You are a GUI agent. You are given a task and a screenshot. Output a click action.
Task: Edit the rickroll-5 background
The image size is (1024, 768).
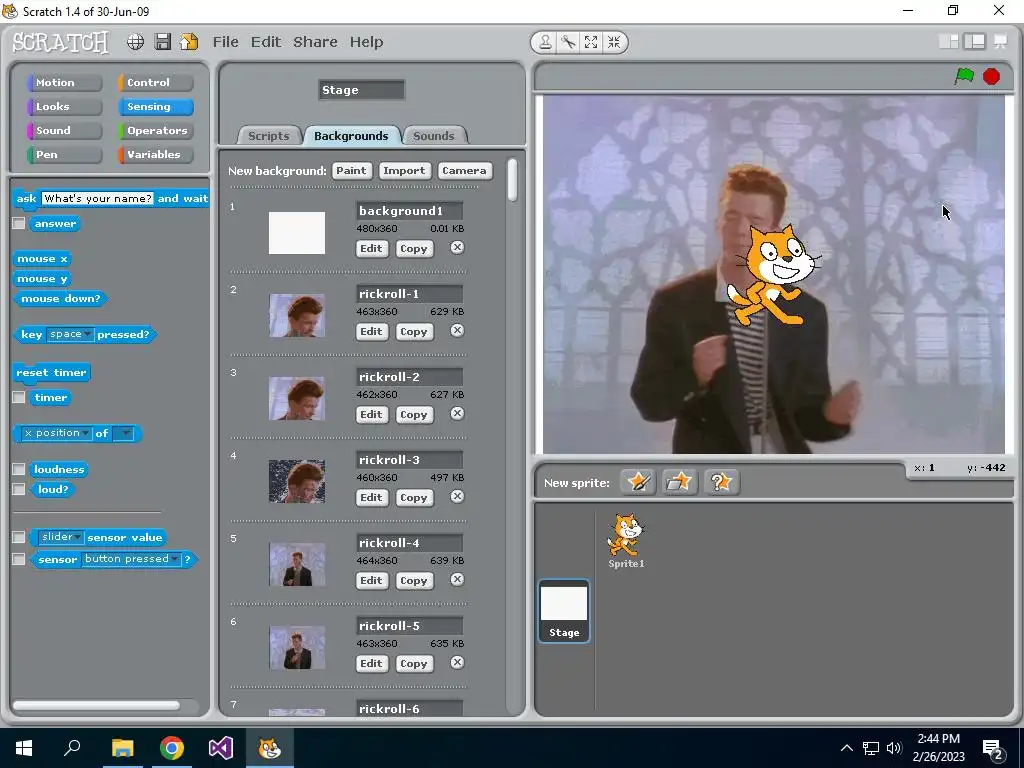pyautogui.click(x=371, y=663)
